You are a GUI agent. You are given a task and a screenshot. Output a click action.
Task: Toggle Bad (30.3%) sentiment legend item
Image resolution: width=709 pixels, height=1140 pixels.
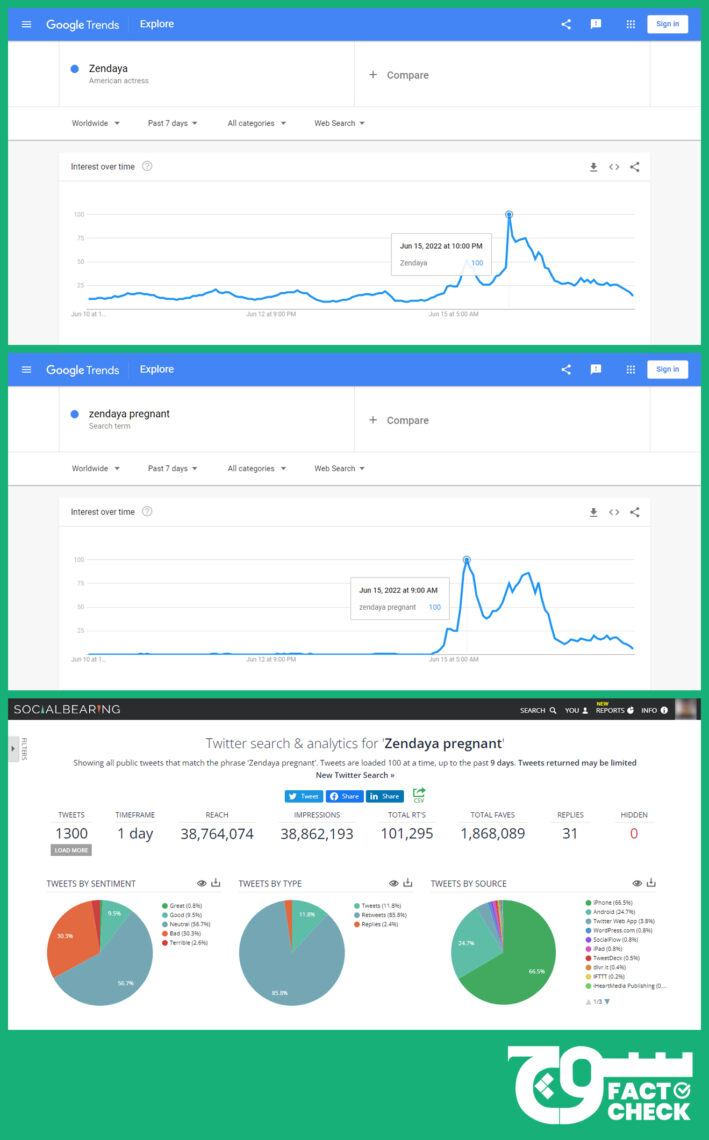[182, 934]
